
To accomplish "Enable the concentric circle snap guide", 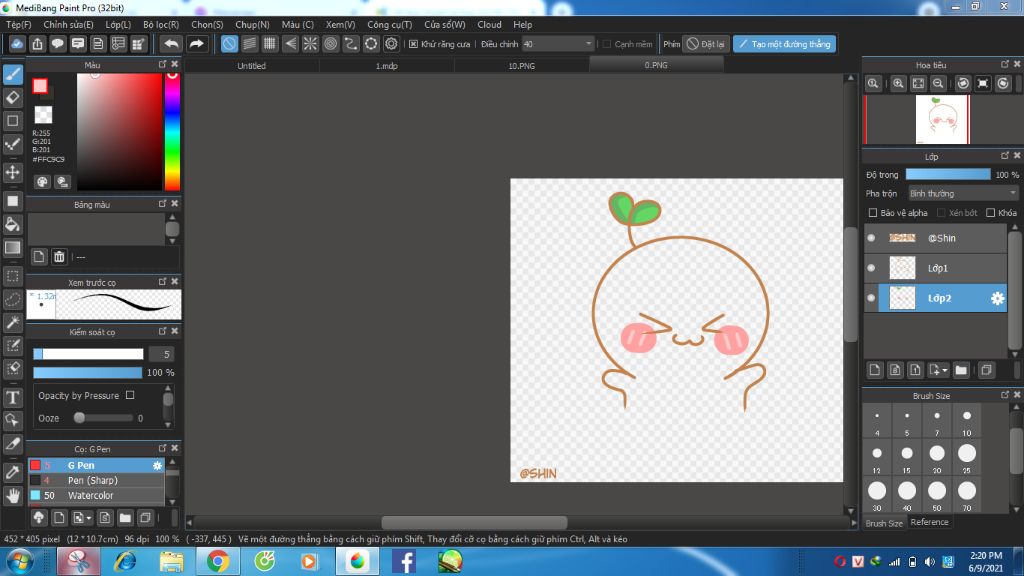I will tap(330, 44).
